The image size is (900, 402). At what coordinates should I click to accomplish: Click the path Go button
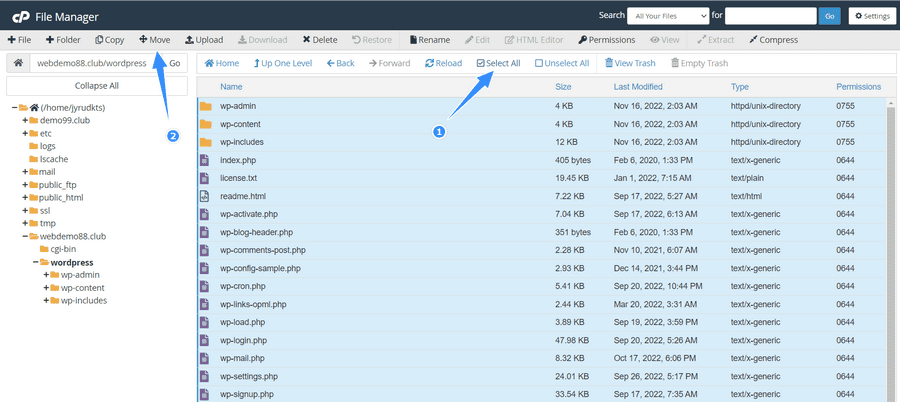pyautogui.click(x=174, y=63)
